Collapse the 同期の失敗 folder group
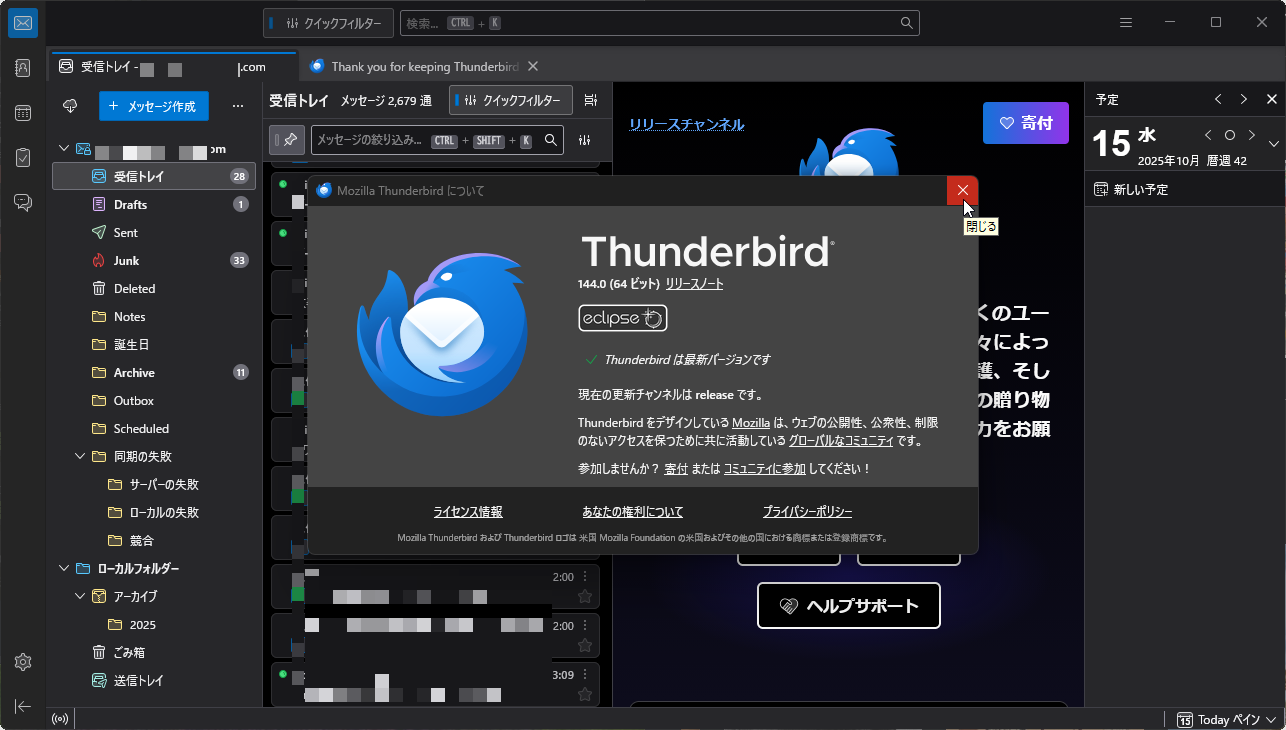This screenshot has width=1286, height=730. [x=80, y=455]
